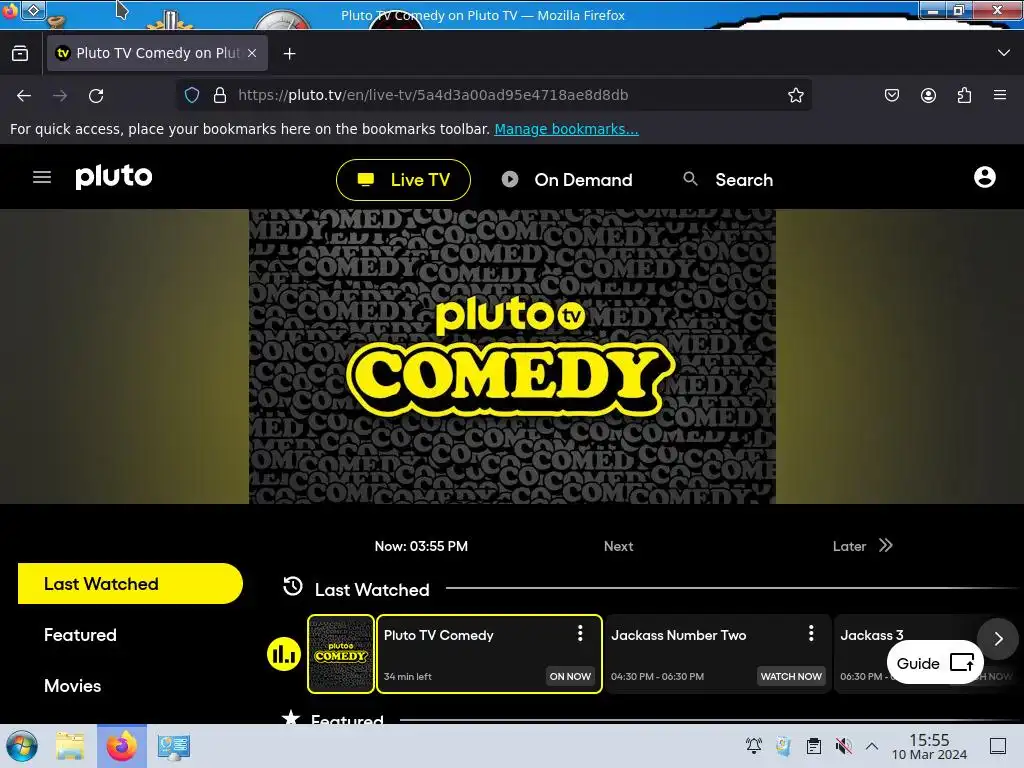Select the Last Watched category

coord(130,583)
